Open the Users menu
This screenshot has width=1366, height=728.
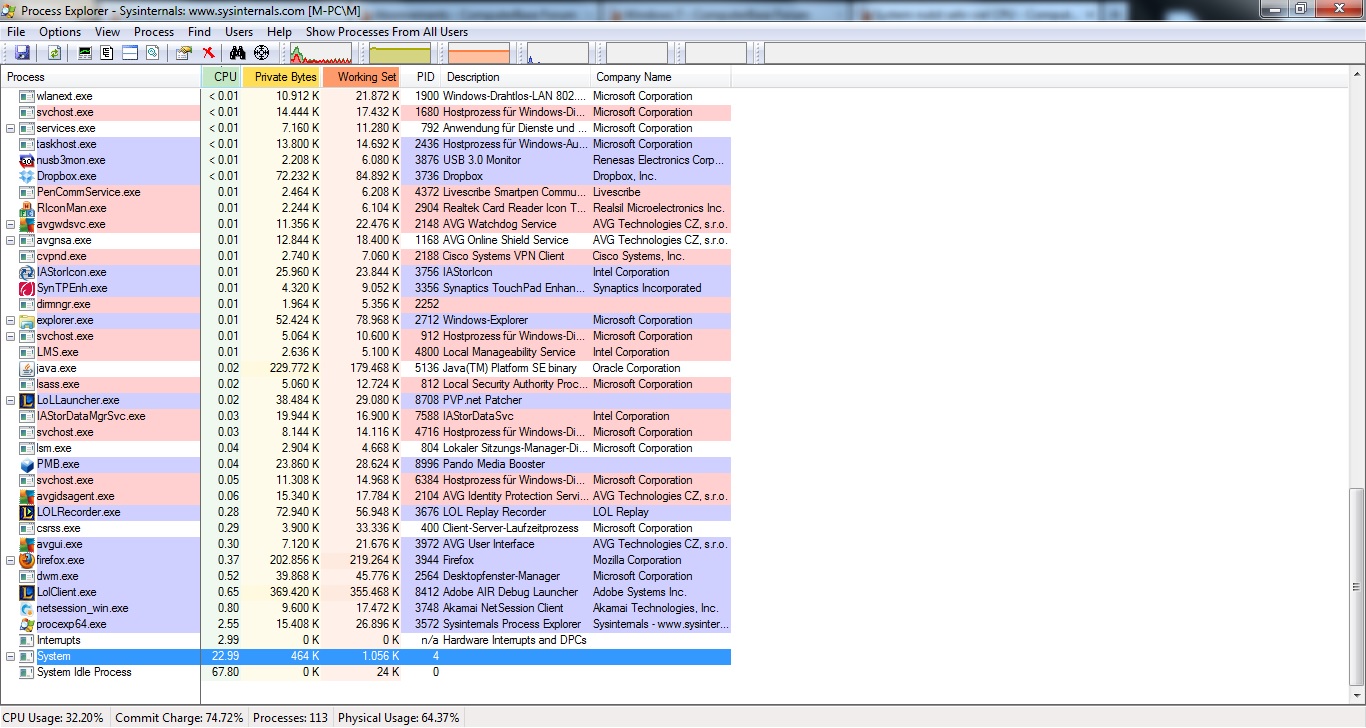pos(239,32)
